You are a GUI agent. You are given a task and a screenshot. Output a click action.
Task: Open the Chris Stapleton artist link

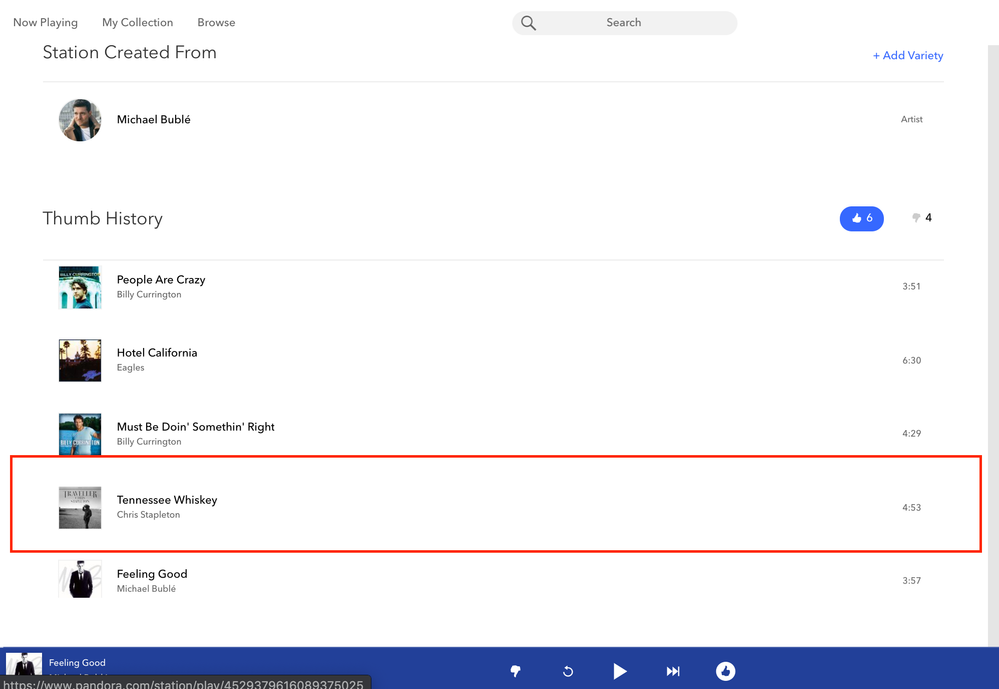[148, 515]
